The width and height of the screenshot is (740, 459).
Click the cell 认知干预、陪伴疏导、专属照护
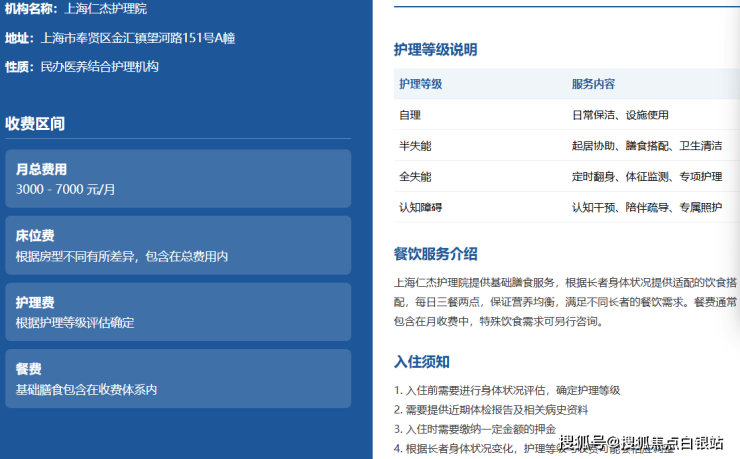[x=647, y=208]
